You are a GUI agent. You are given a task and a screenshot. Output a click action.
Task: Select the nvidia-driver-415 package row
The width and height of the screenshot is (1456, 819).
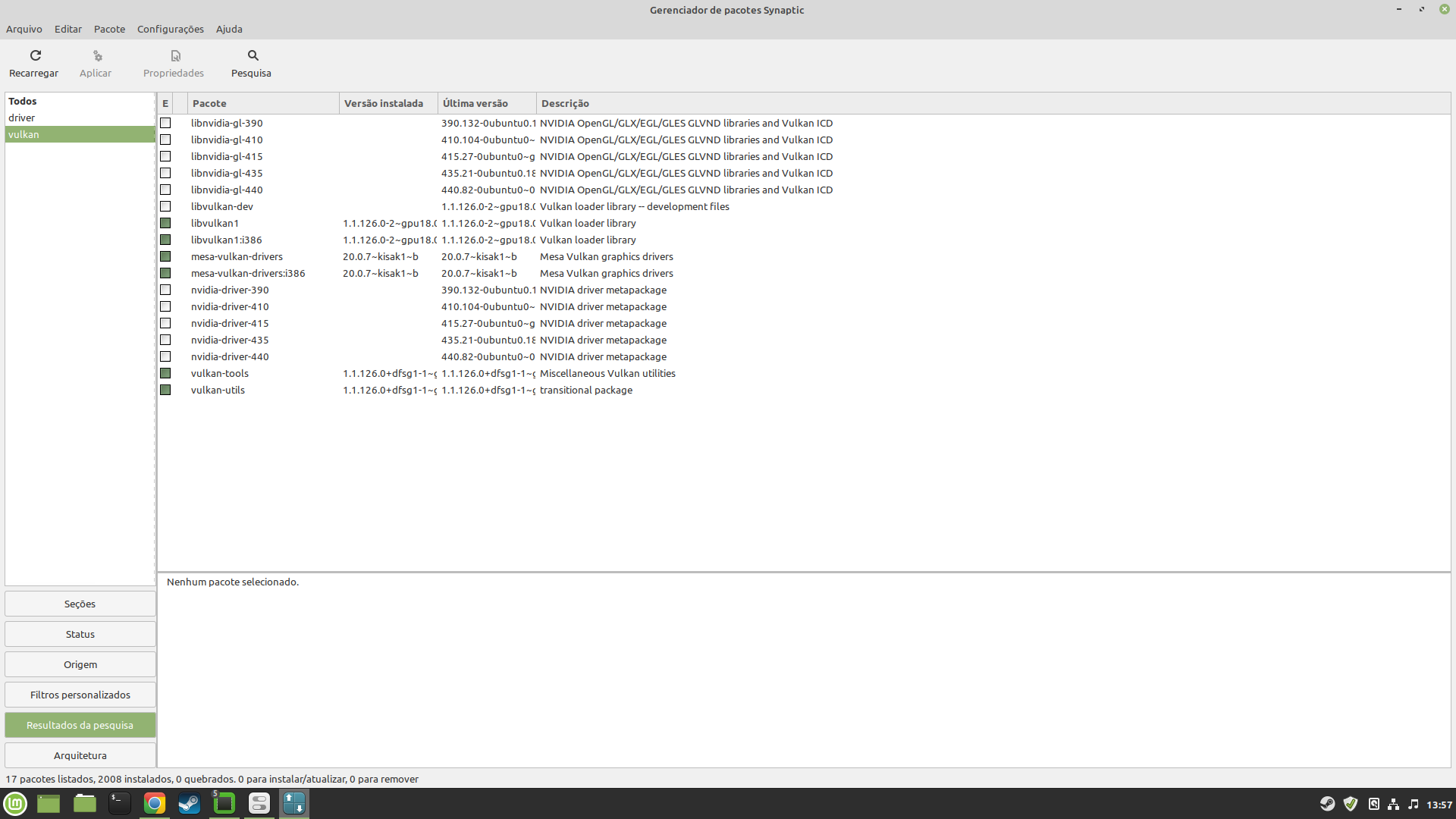click(x=804, y=323)
